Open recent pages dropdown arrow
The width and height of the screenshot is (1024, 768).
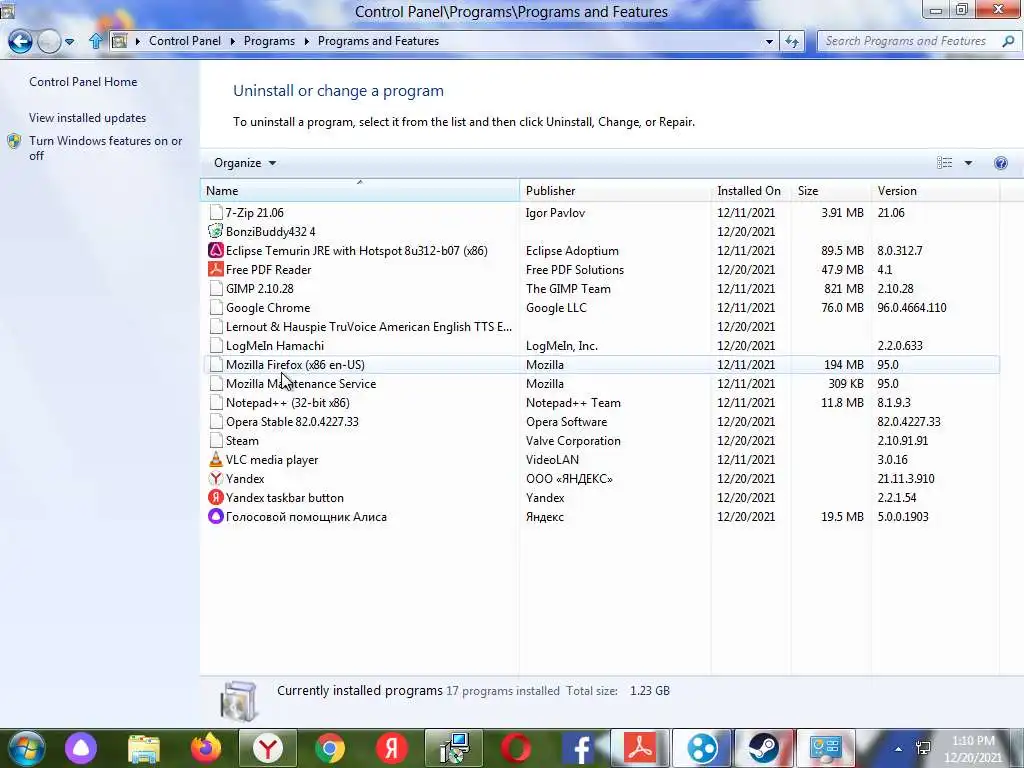click(x=69, y=42)
